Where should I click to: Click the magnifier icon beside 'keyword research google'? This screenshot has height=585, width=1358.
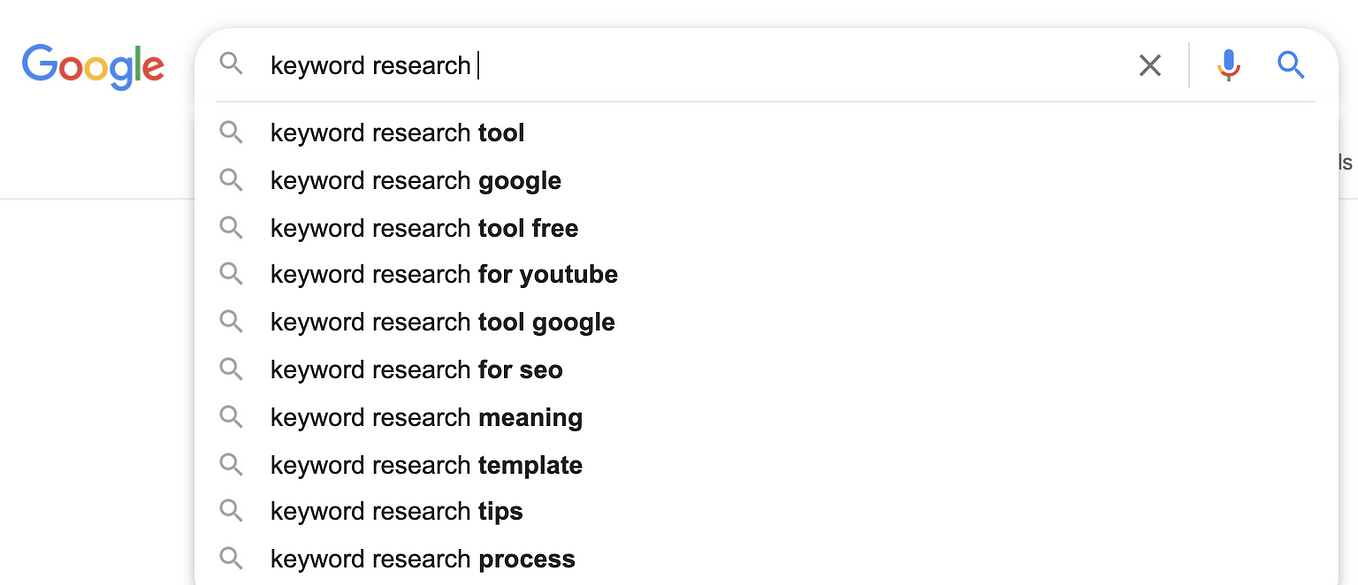point(231,180)
